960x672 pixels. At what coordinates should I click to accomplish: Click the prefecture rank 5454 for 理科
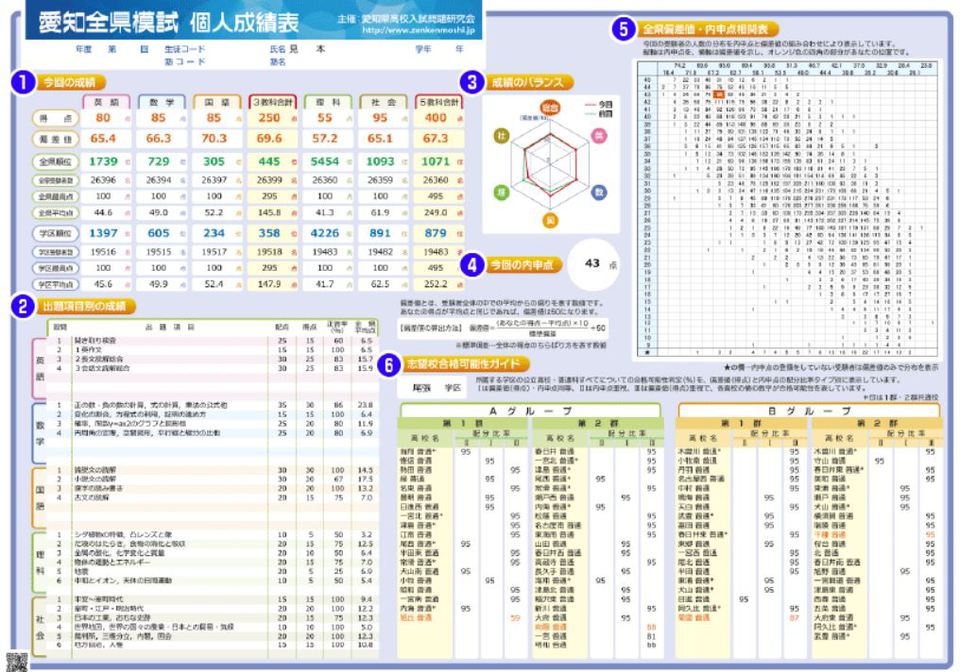[x=324, y=162]
